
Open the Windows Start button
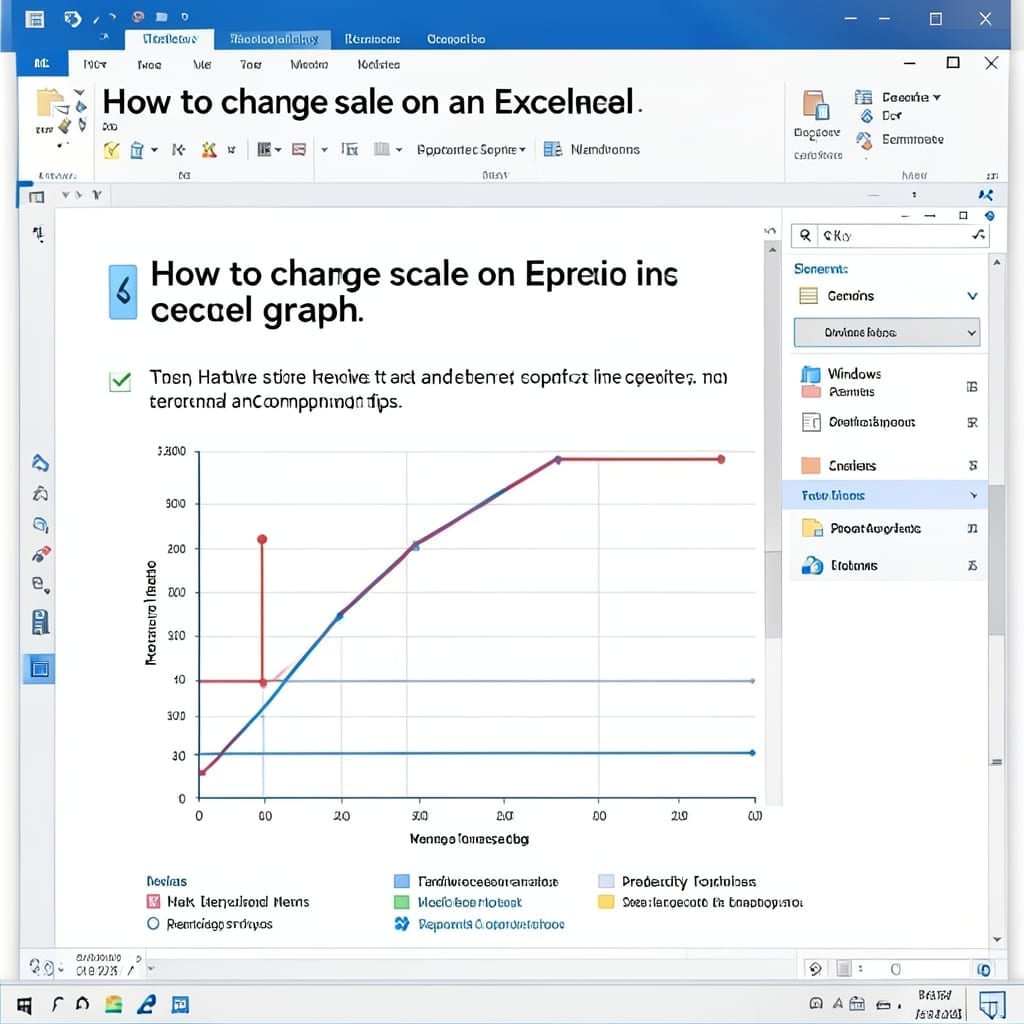(24, 1005)
